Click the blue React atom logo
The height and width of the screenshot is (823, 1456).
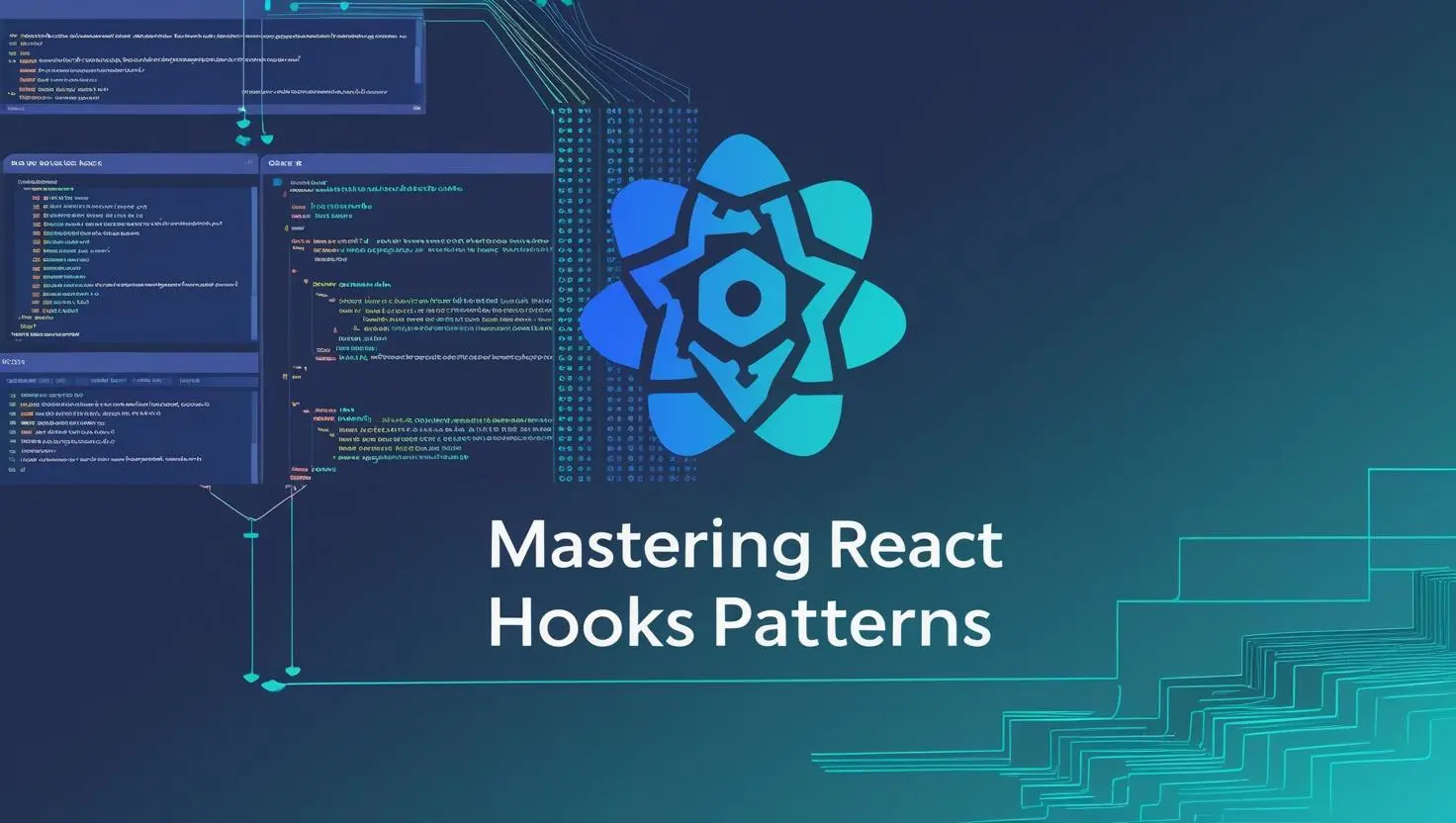[743, 297]
